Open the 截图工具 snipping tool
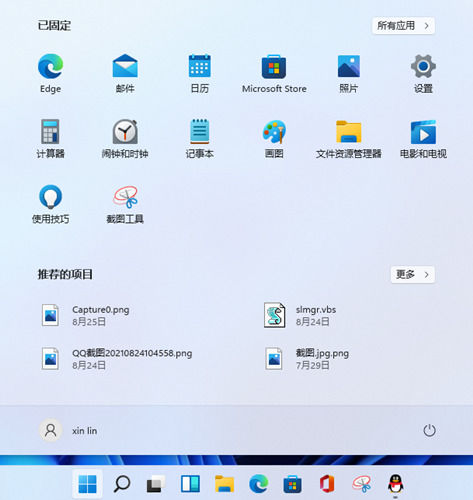The image size is (473, 500). 125,204
